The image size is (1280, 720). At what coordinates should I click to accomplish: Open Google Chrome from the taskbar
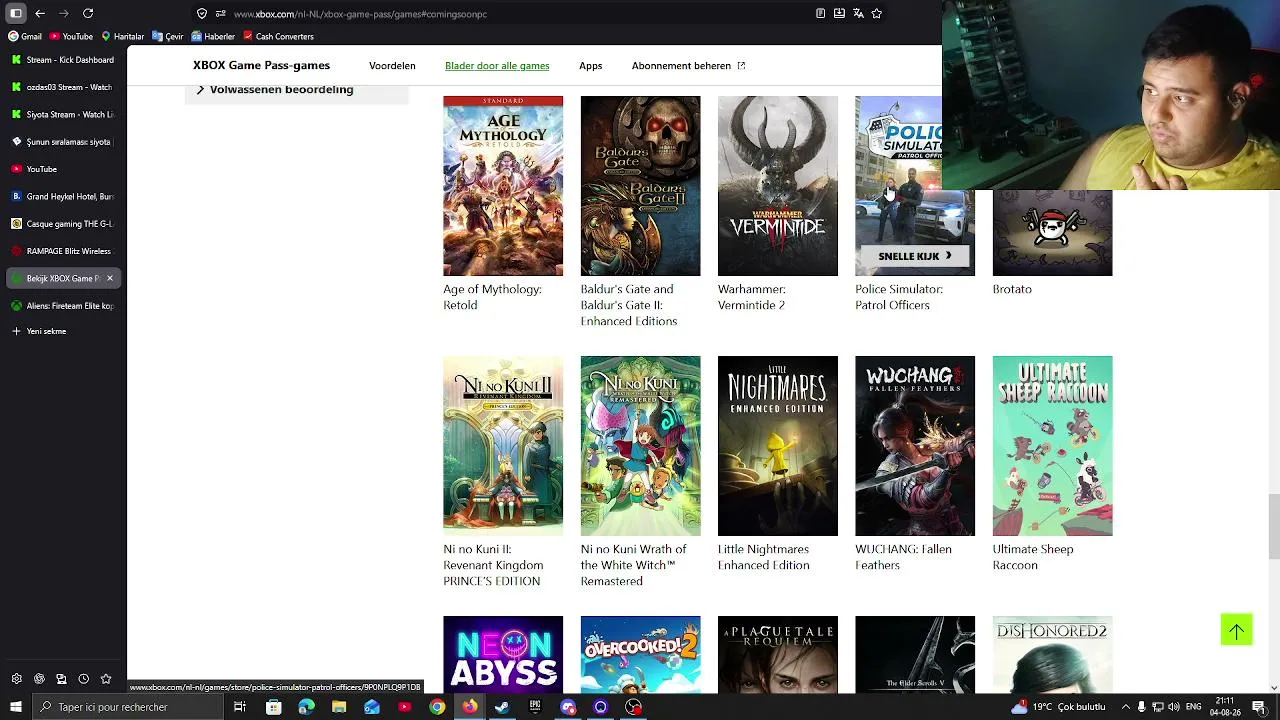point(437,707)
